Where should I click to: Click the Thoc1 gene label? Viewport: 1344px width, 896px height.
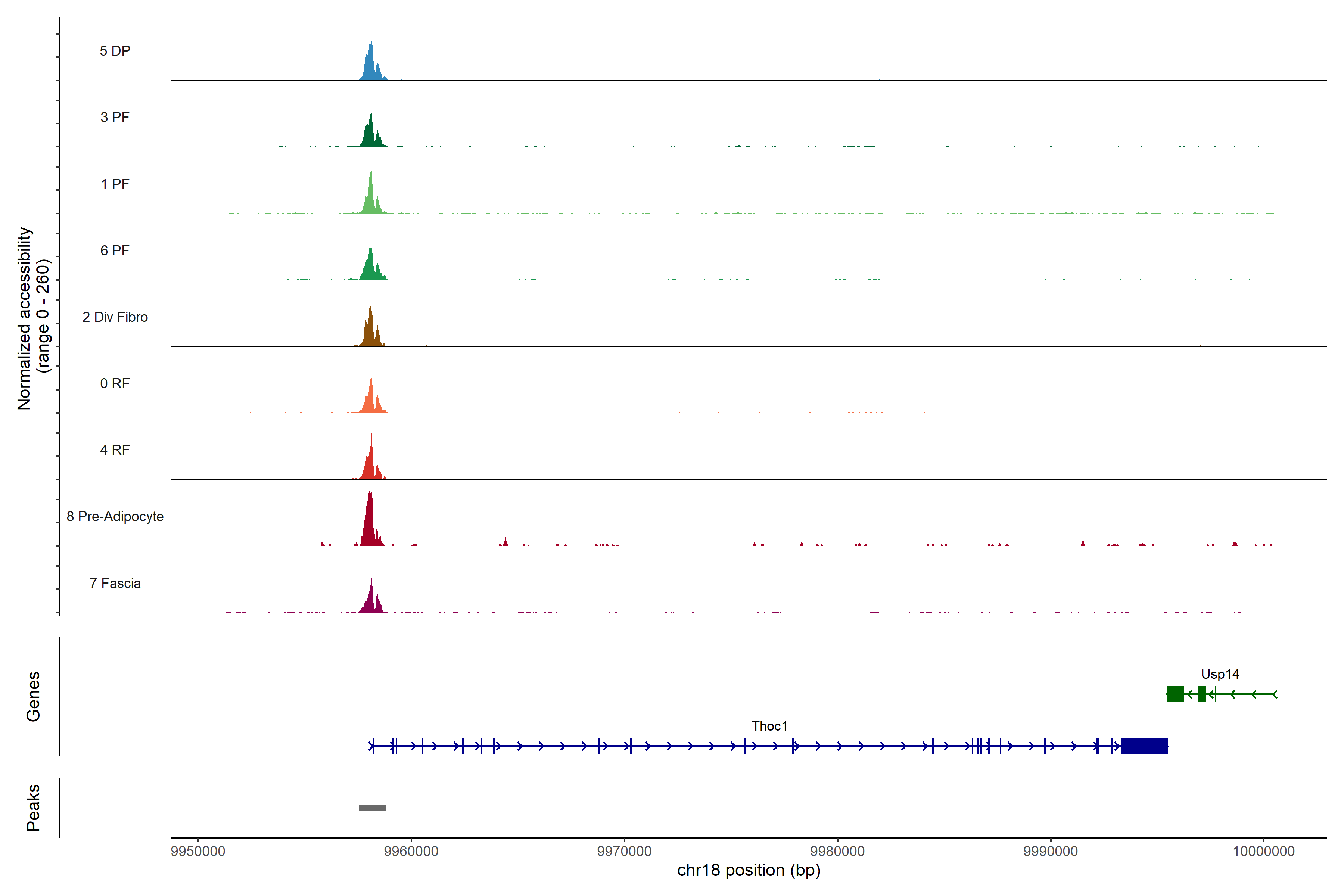tap(769, 726)
